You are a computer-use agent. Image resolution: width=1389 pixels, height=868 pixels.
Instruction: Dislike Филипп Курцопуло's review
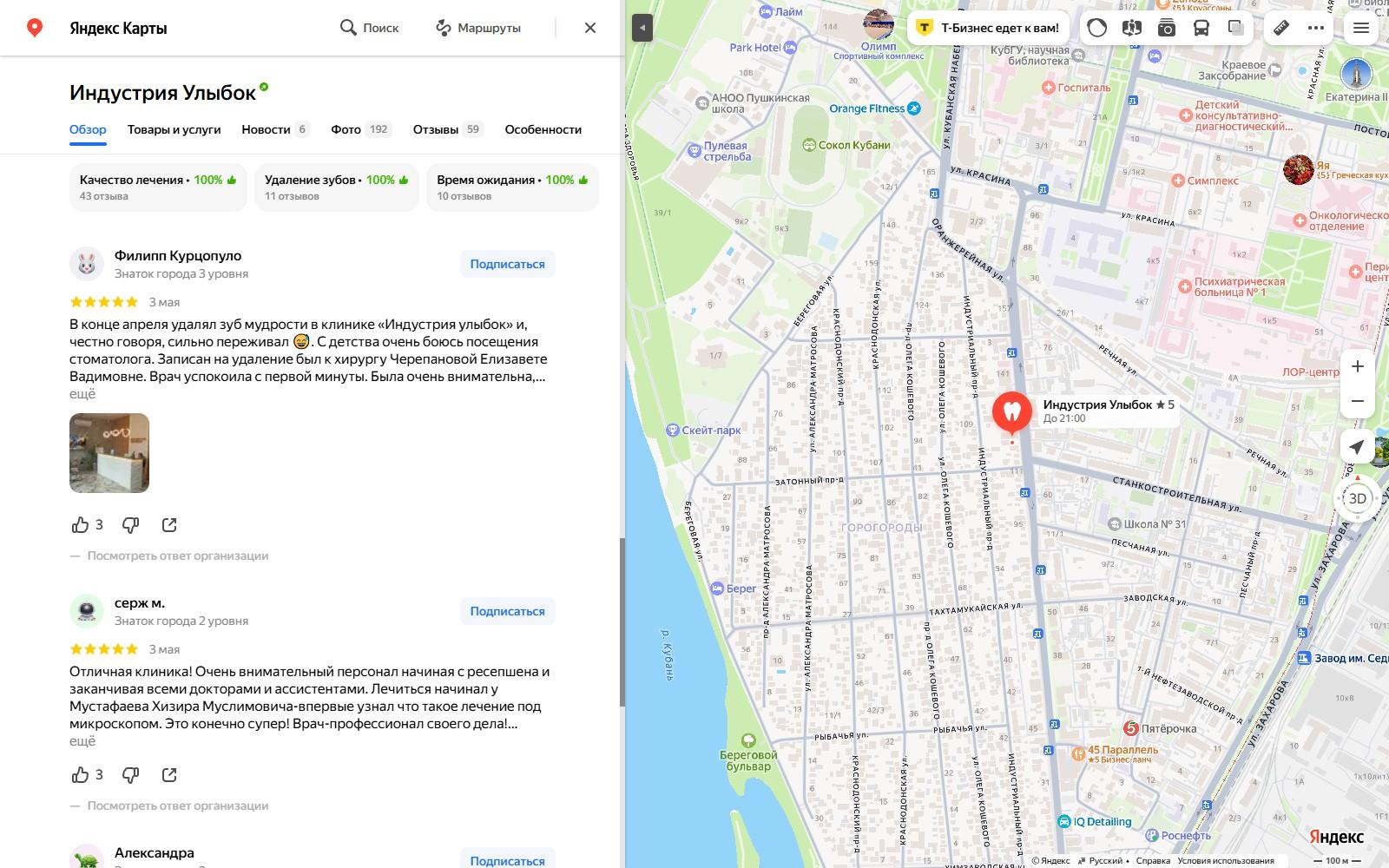pyautogui.click(x=131, y=525)
